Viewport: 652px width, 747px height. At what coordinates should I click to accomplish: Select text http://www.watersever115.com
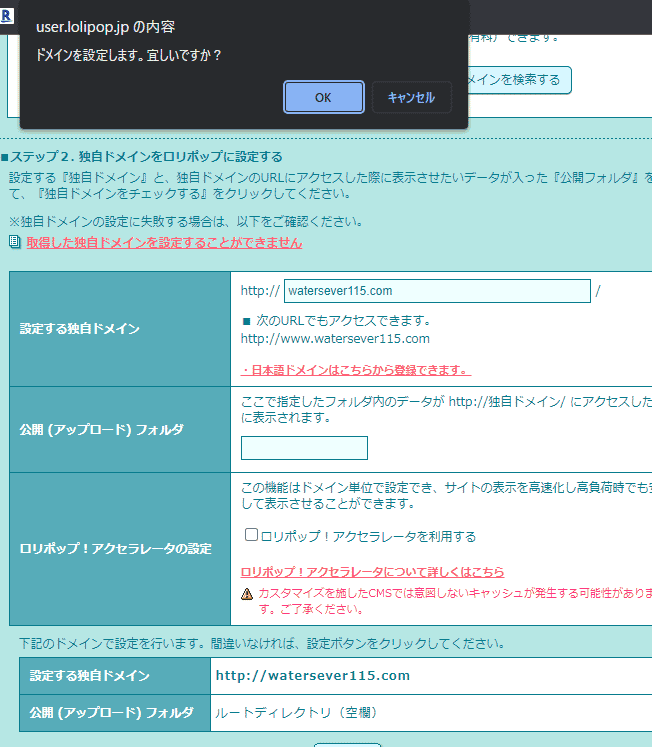tap(335, 339)
